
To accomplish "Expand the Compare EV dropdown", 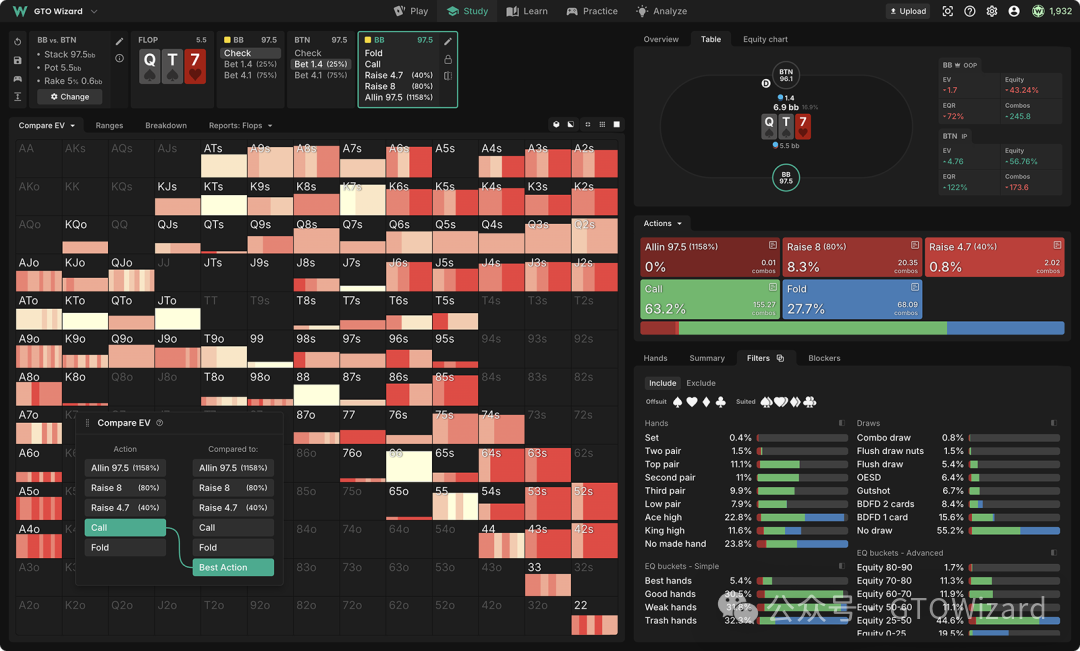I will pyautogui.click(x=47, y=125).
